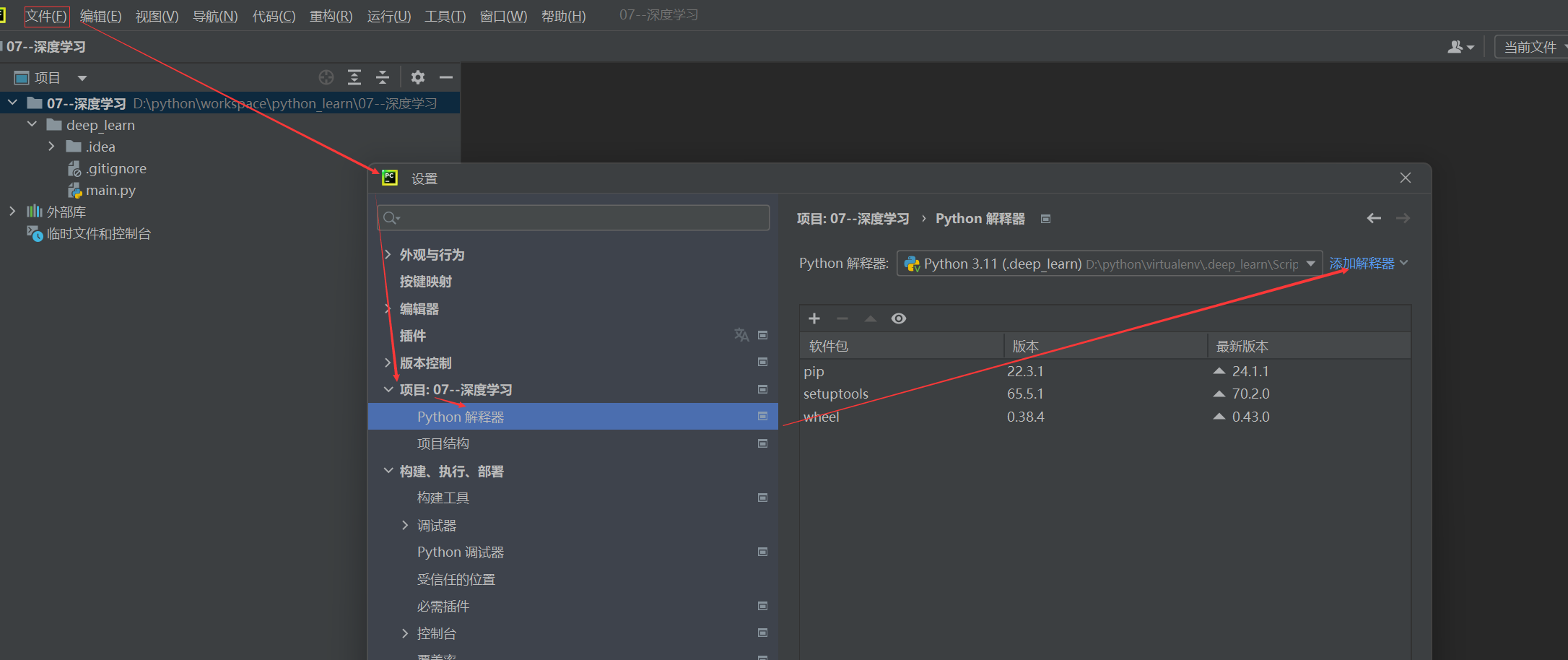Image resolution: width=1568 pixels, height=660 pixels.
Task: Hide the project tool window with minus icon
Action: [x=446, y=77]
